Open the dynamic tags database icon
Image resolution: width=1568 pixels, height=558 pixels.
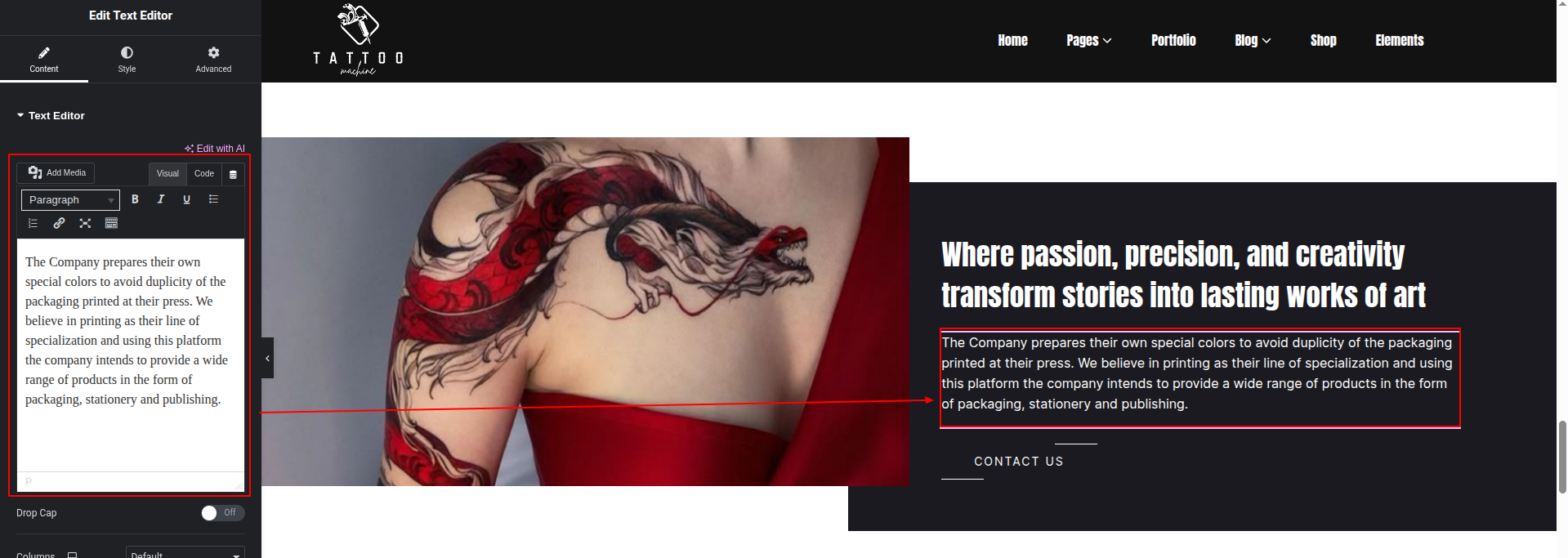point(233,174)
